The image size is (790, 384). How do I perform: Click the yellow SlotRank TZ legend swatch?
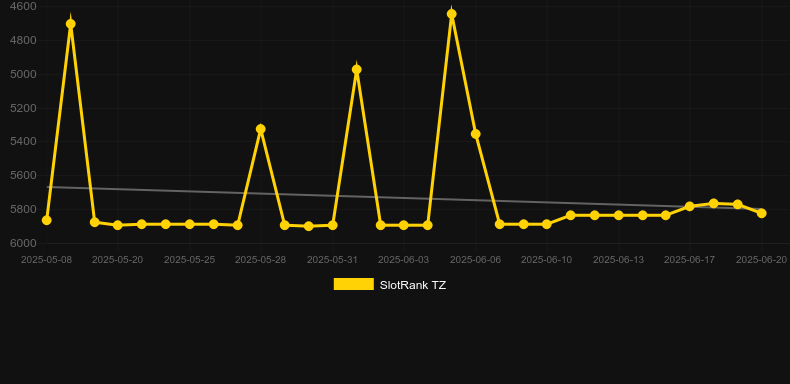point(354,284)
